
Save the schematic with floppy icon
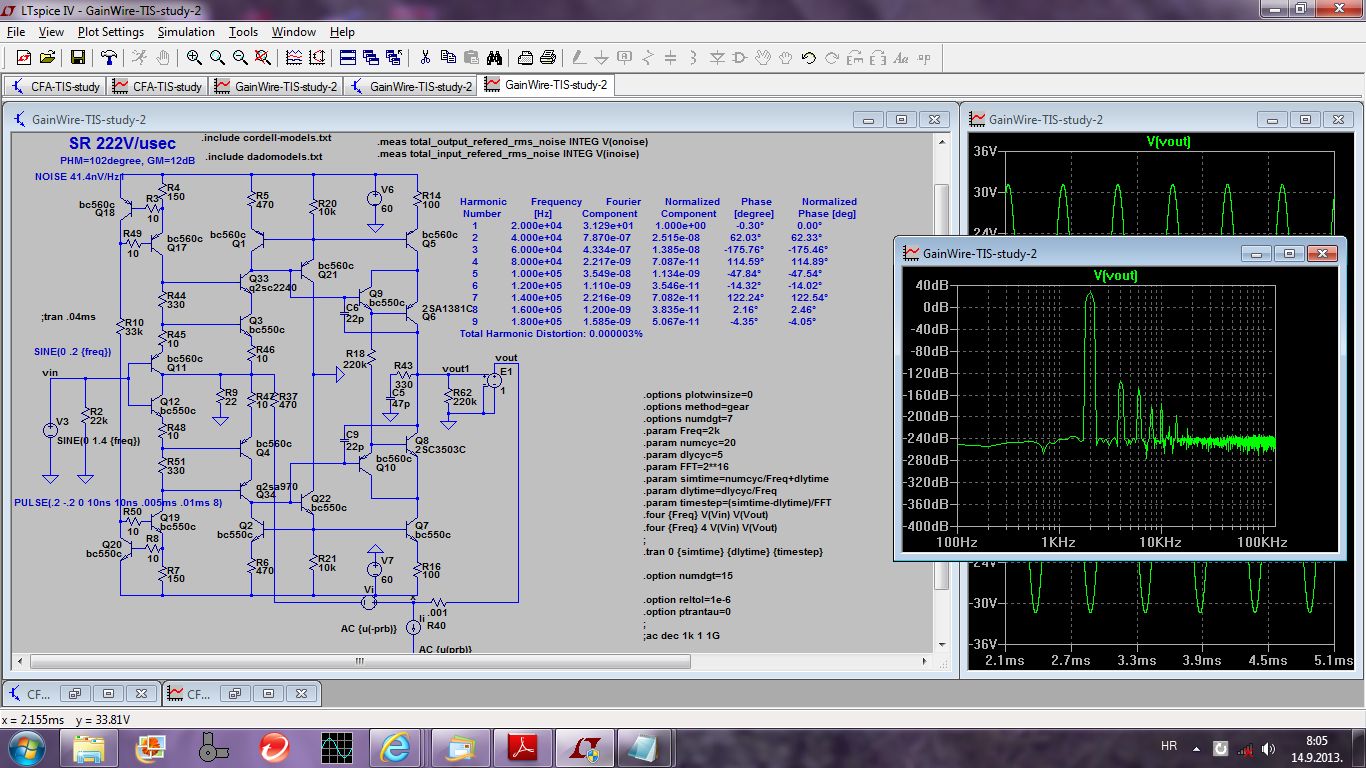[x=77, y=58]
